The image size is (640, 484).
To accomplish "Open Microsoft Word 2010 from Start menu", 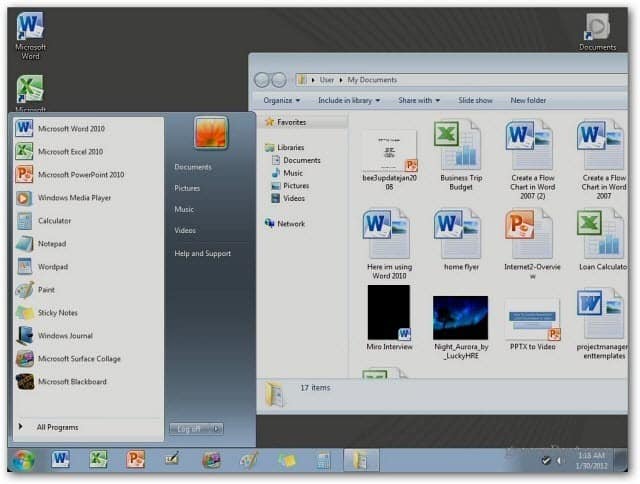I will 88,129.
